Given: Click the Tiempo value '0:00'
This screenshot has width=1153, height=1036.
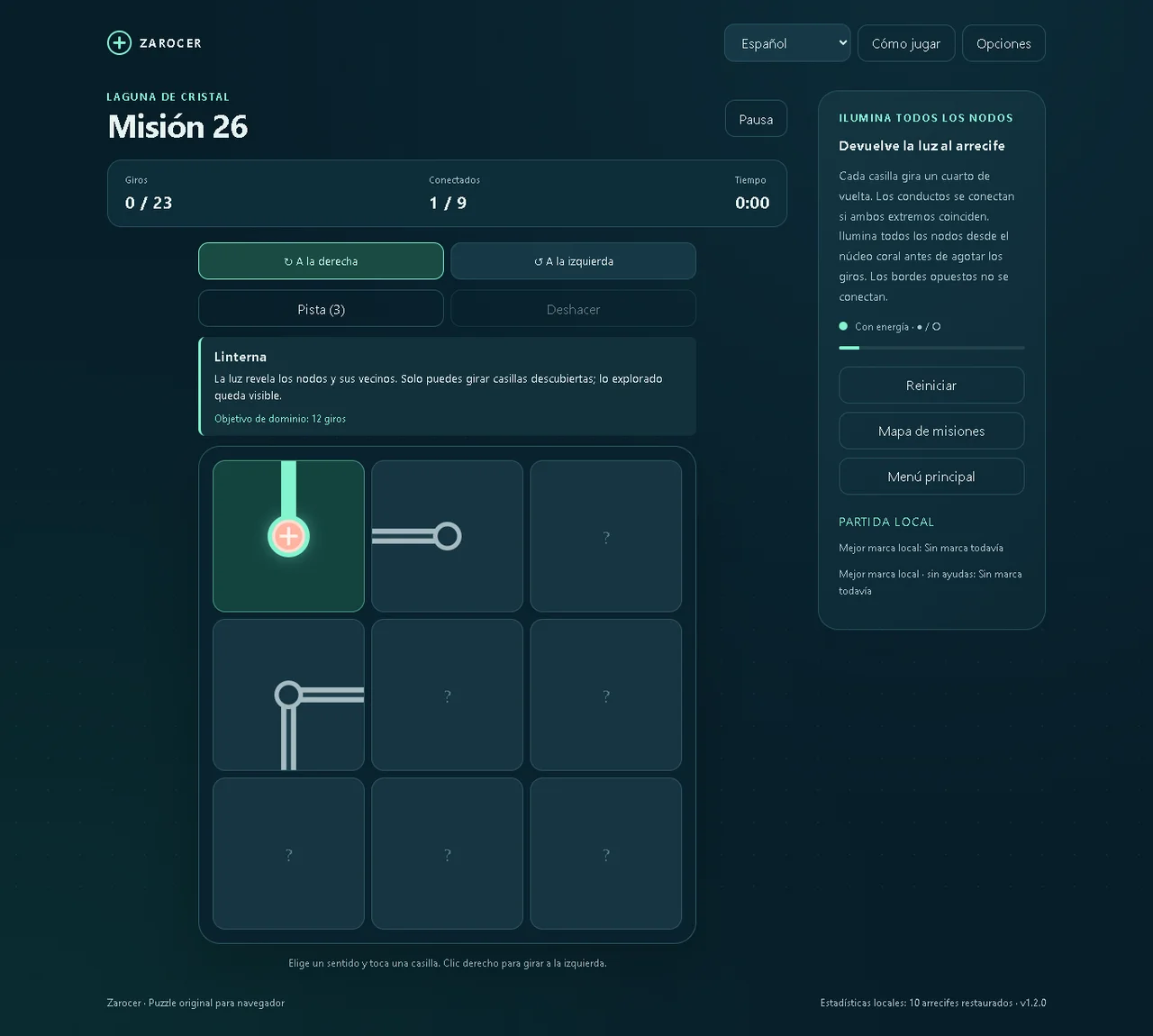Looking at the screenshot, I should point(752,203).
